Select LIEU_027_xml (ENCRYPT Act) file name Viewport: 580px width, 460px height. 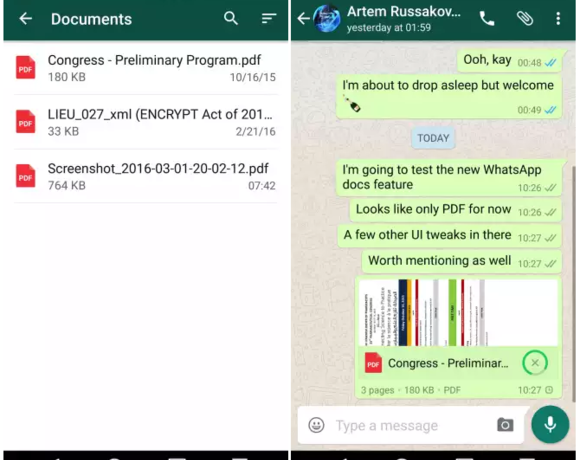(160, 115)
